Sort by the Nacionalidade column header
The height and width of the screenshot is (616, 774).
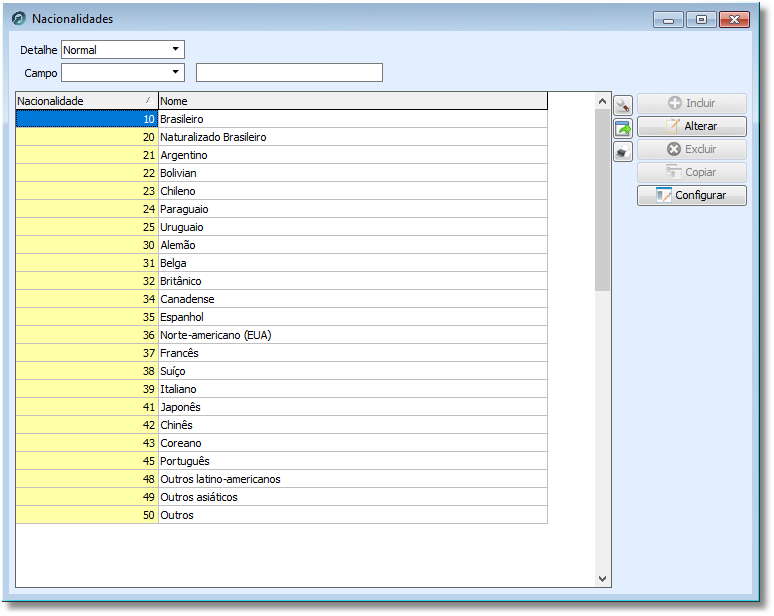click(87, 101)
